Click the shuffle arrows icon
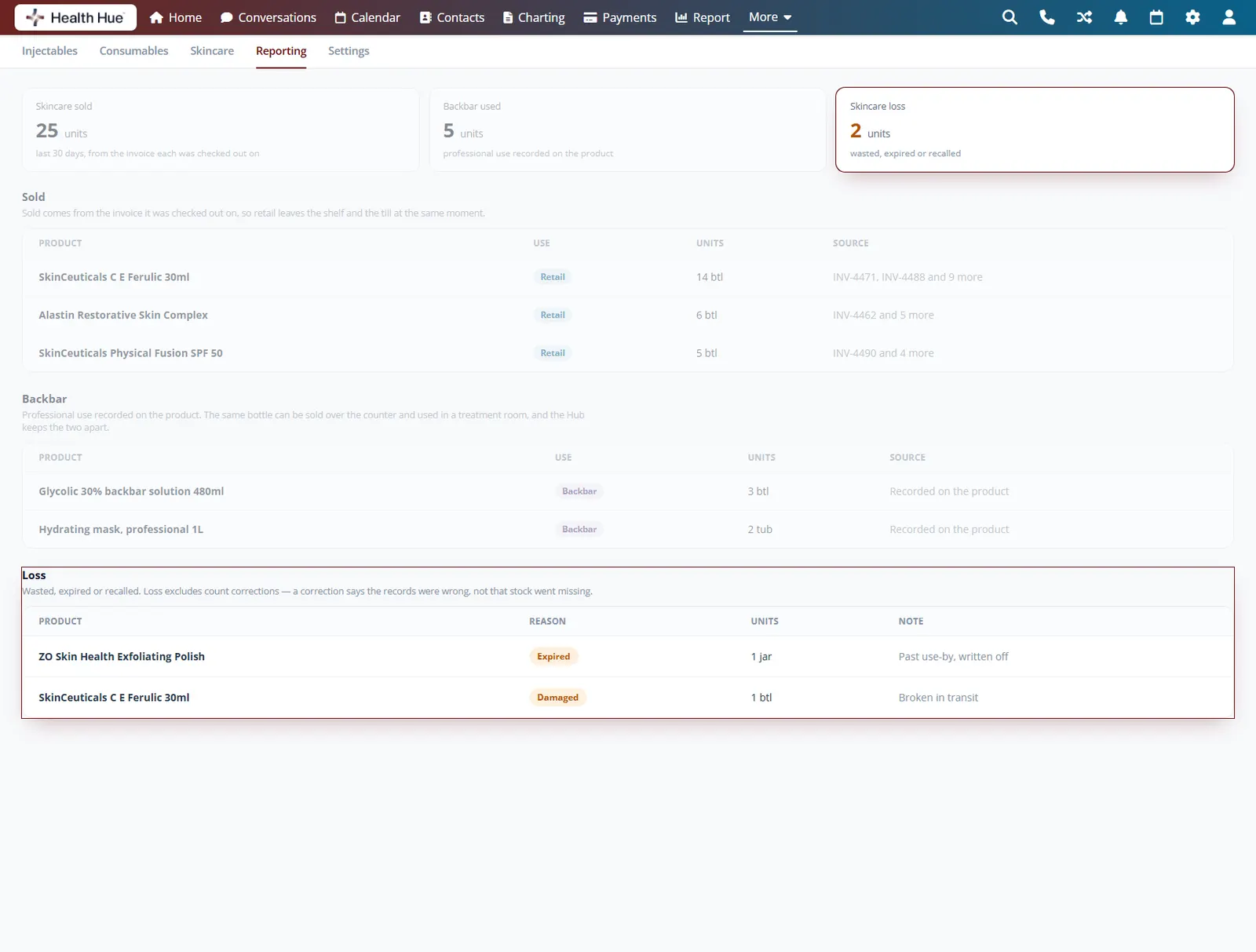This screenshot has height=952, width=1256. [x=1084, y=17]
